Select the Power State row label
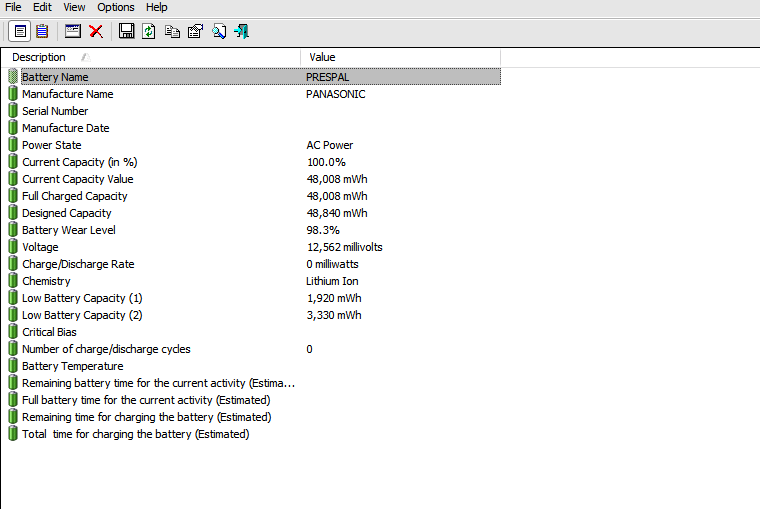The image size is (760, 509). [51, 145]
